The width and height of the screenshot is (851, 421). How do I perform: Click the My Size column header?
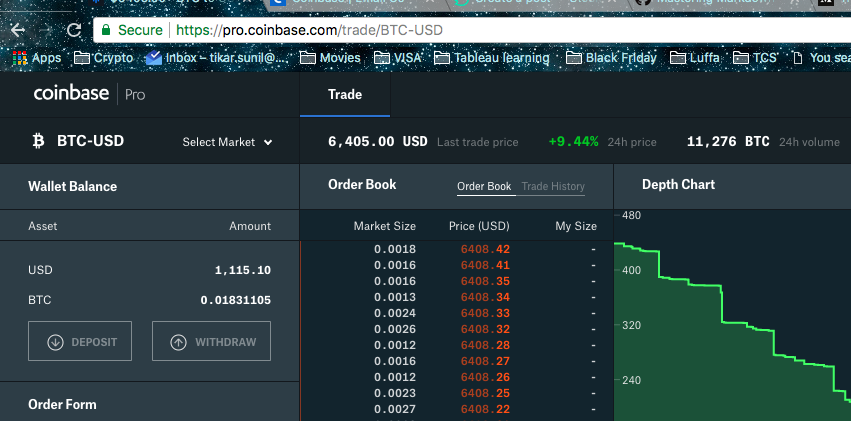576,226
